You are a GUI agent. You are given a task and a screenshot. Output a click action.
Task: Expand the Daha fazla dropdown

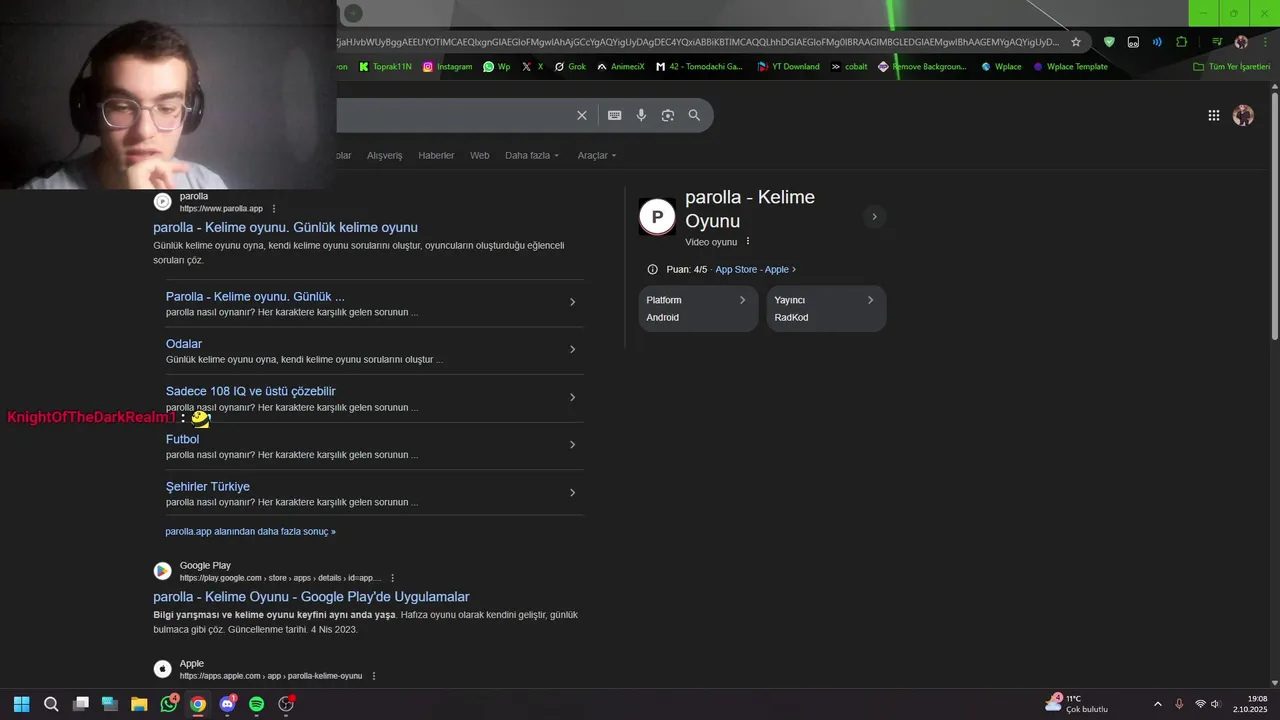[x=532, y=155]
